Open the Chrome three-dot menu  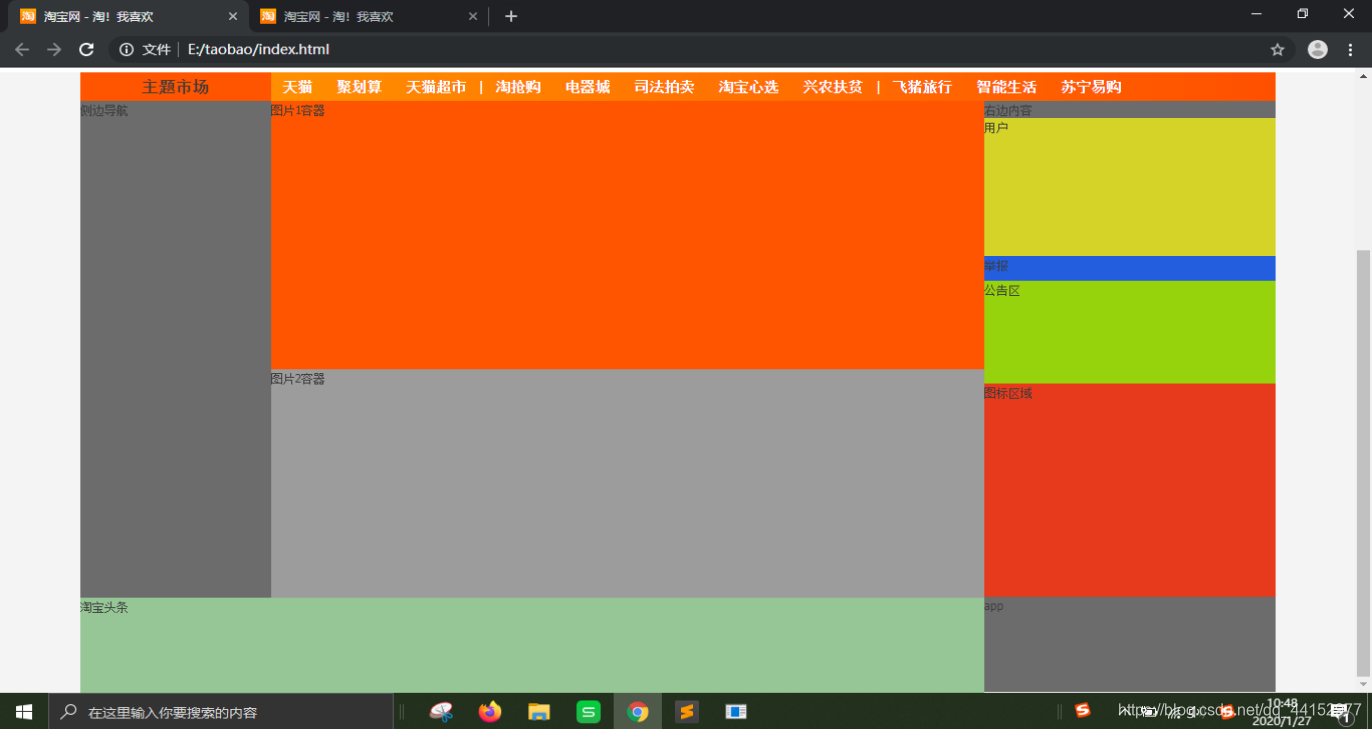(1352, 50)
